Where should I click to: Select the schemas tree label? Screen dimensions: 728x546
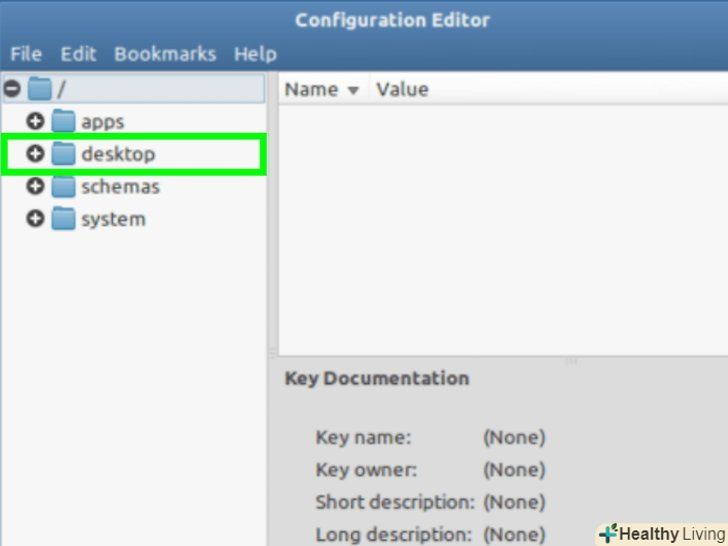120,187
